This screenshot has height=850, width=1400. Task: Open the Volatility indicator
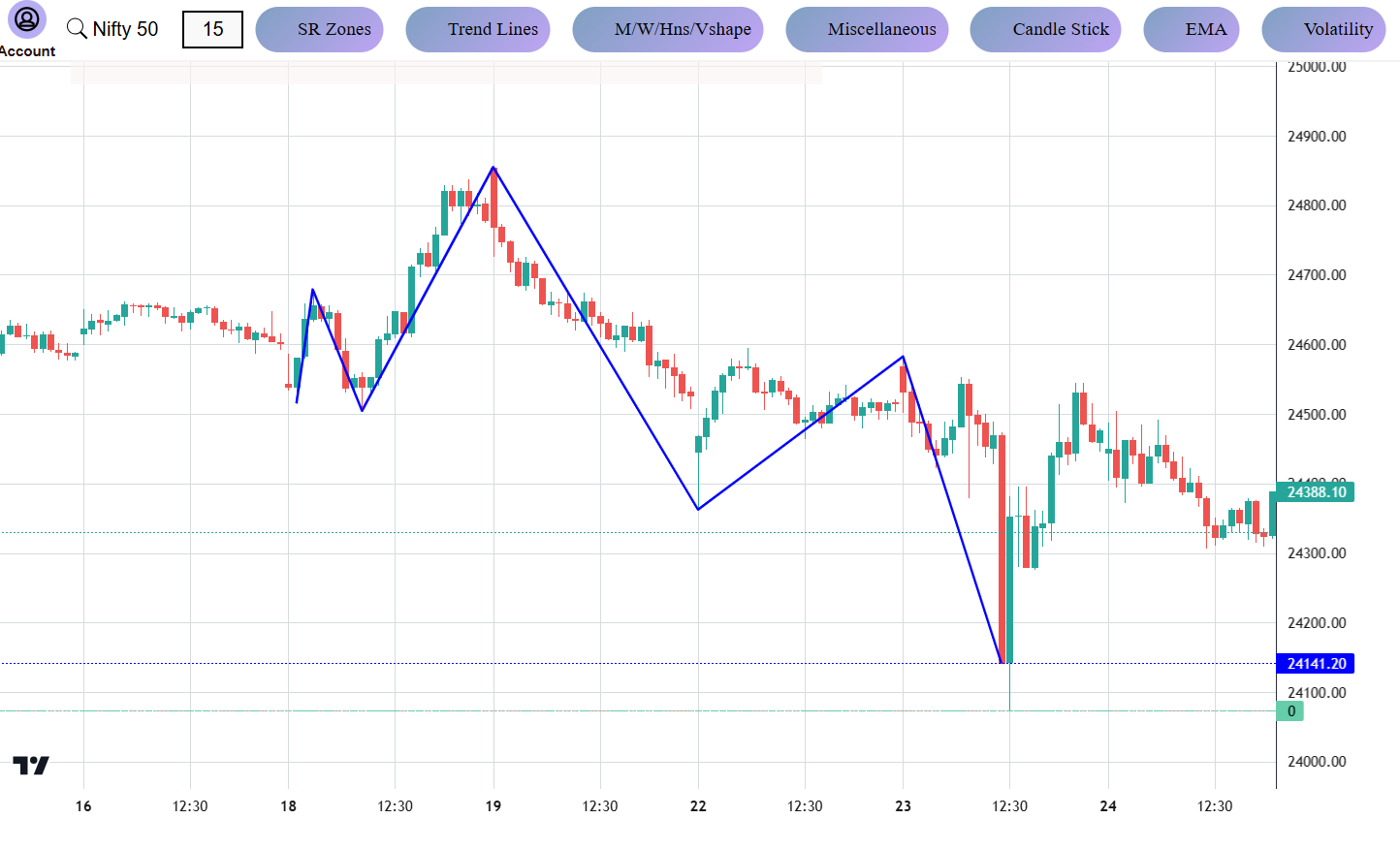[x=1324, y=29]
